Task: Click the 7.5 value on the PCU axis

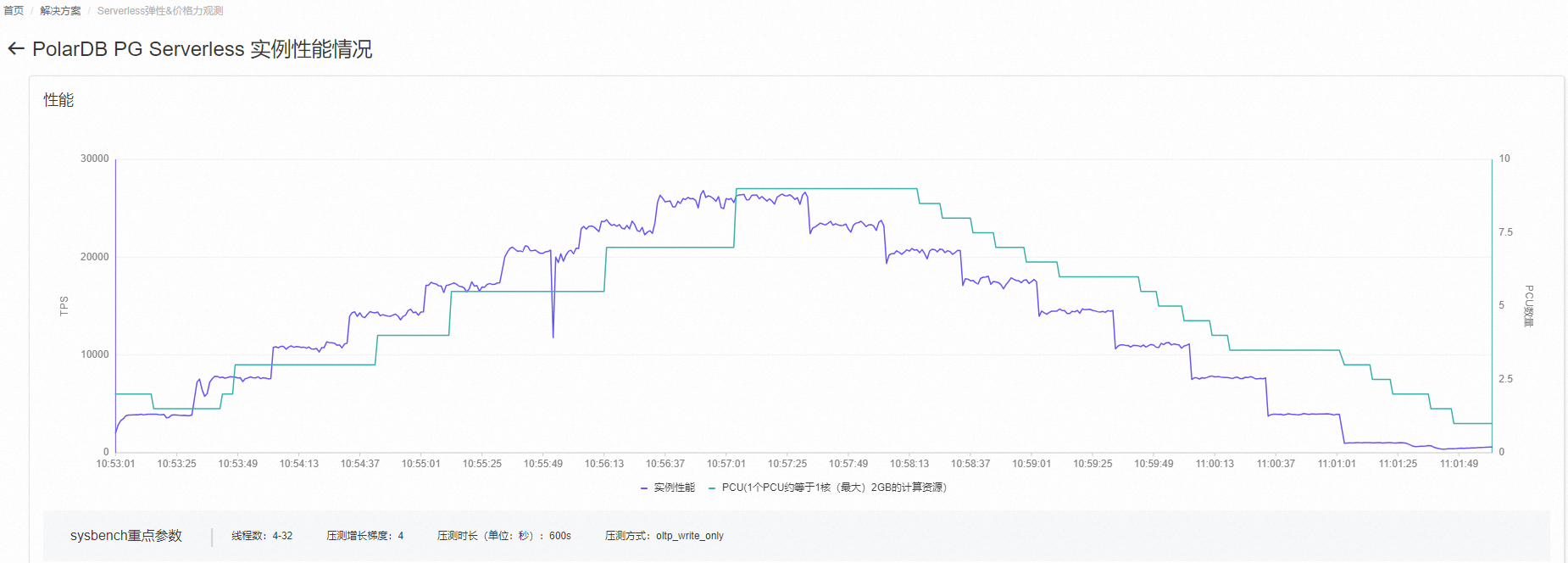Action: (x=1505, y=232)
